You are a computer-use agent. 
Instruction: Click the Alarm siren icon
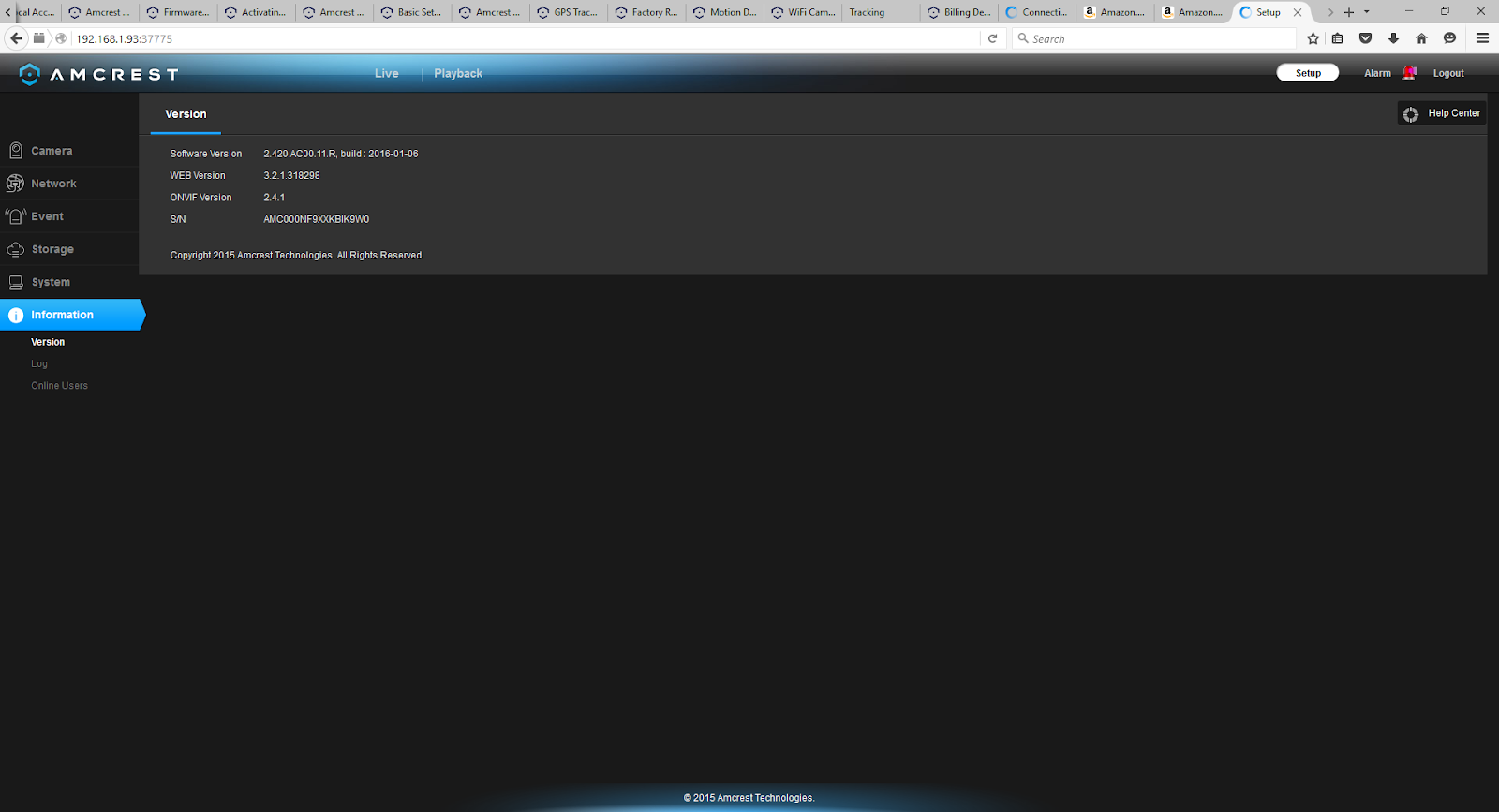[1409, 73]
